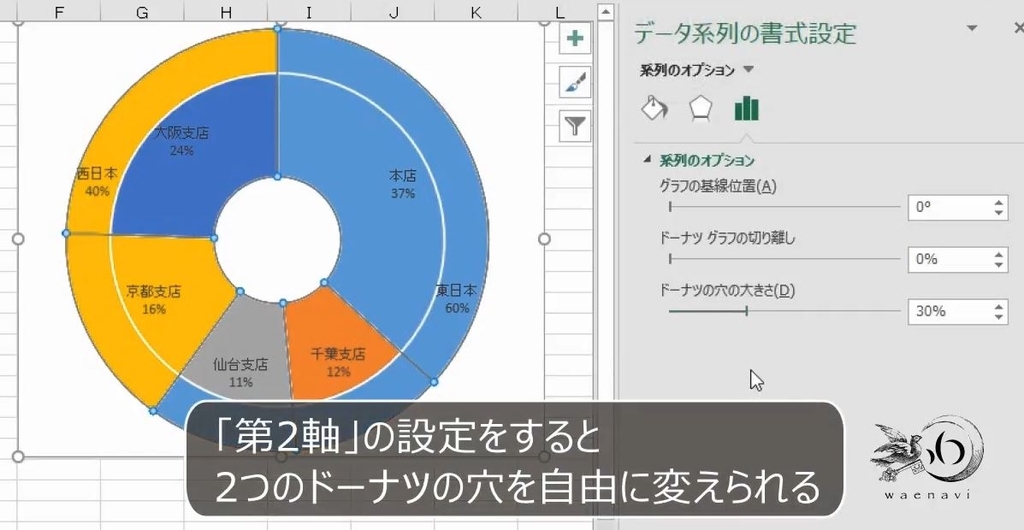Open Chart Elements plus button

(x=575, y=38)
